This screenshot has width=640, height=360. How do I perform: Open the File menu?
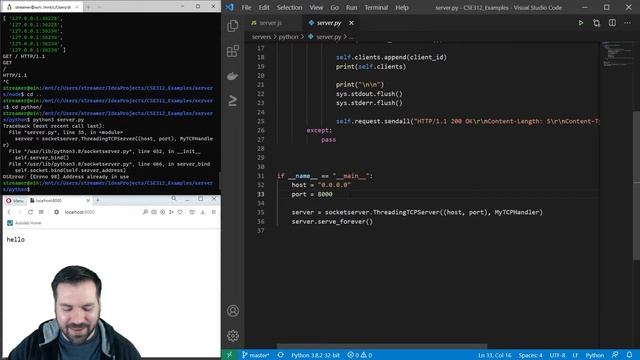tap(246, 7)
